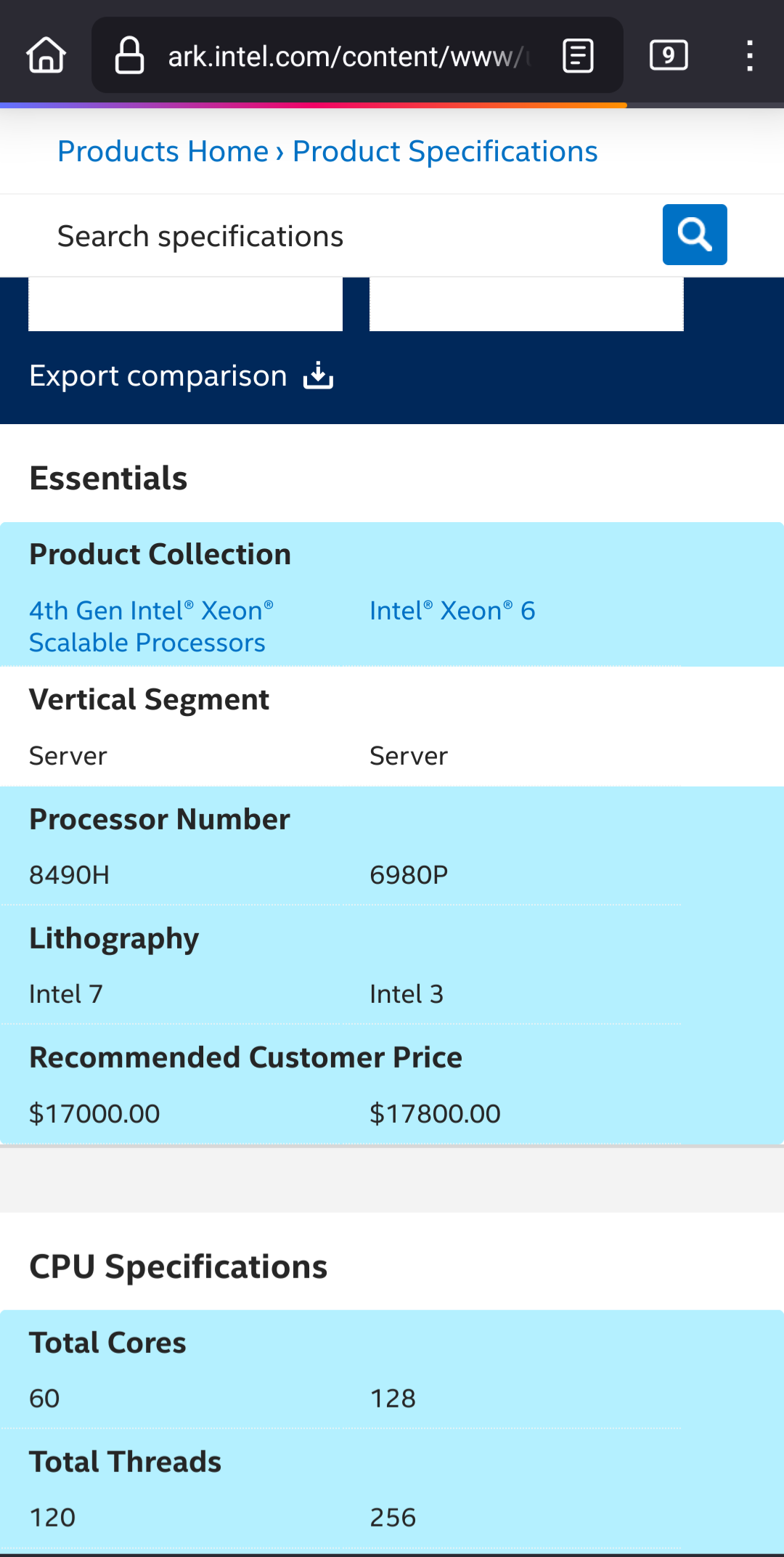Open 4th Gen Intel Xeon Scalable Processors link
This screenshot has height=1557, width=784.
pyautogui.click(x=151, y=626)
